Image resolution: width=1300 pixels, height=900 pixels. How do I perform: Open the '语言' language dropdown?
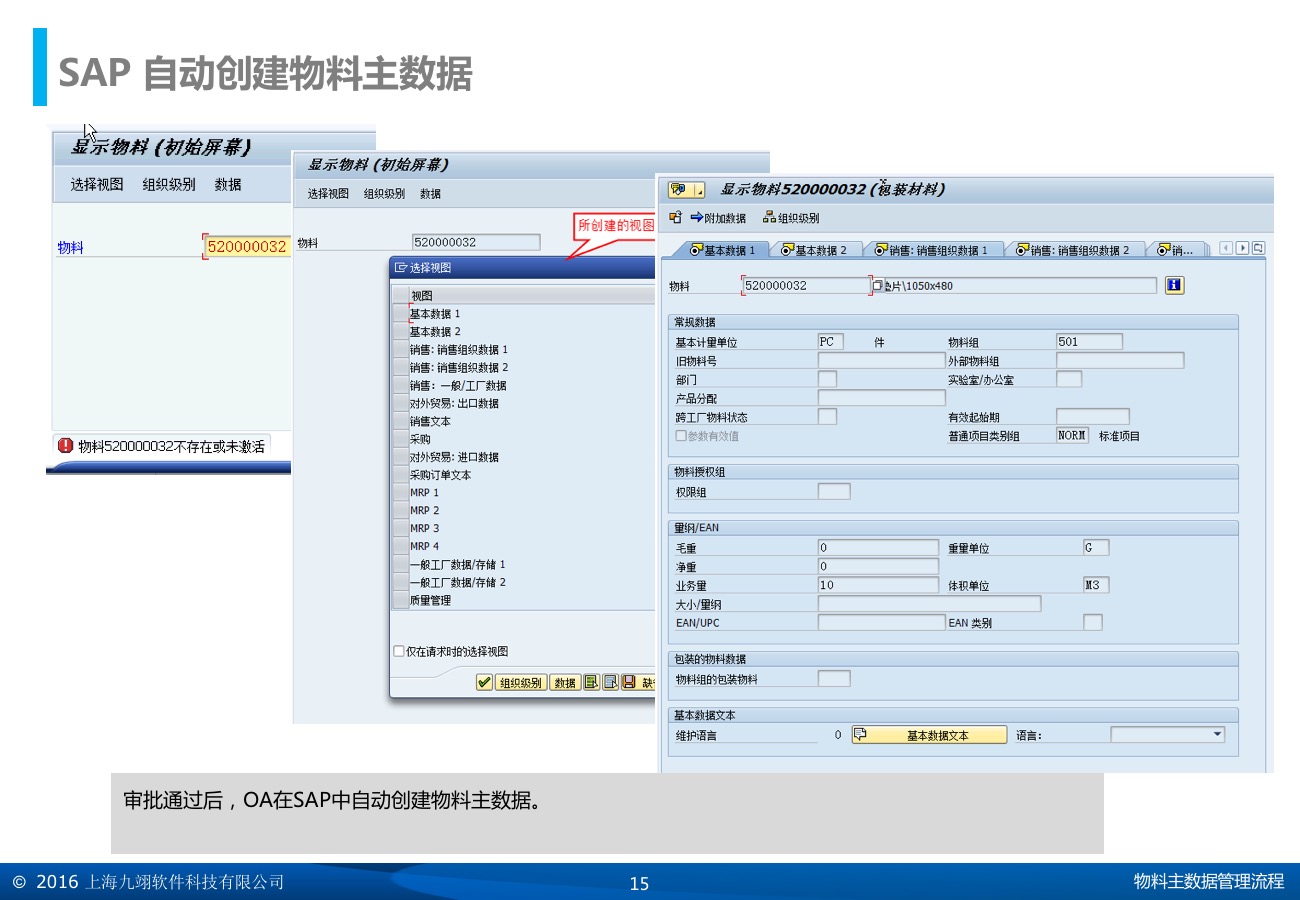1217,734
